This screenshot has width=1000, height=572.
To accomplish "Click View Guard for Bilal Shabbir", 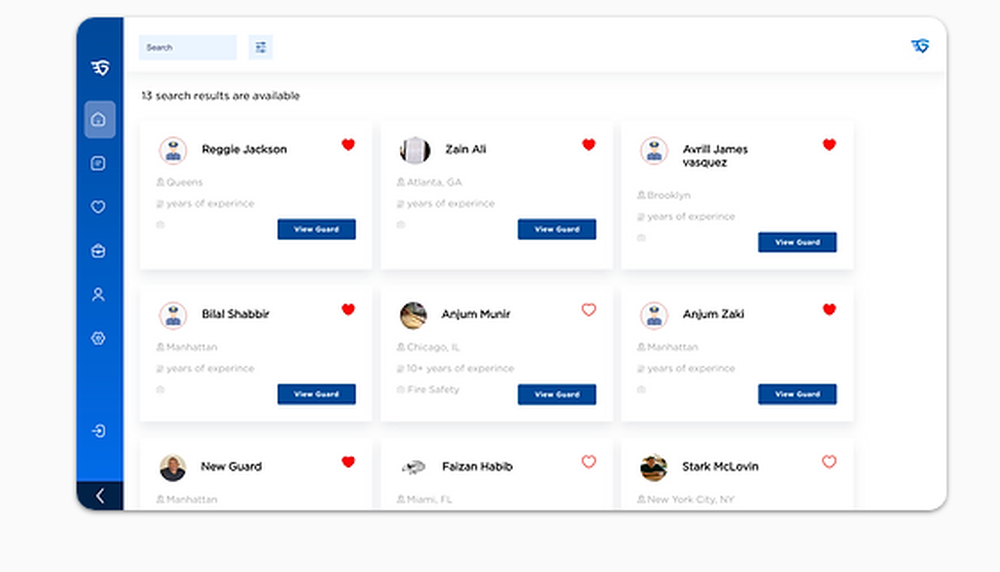I will [316, 394].
